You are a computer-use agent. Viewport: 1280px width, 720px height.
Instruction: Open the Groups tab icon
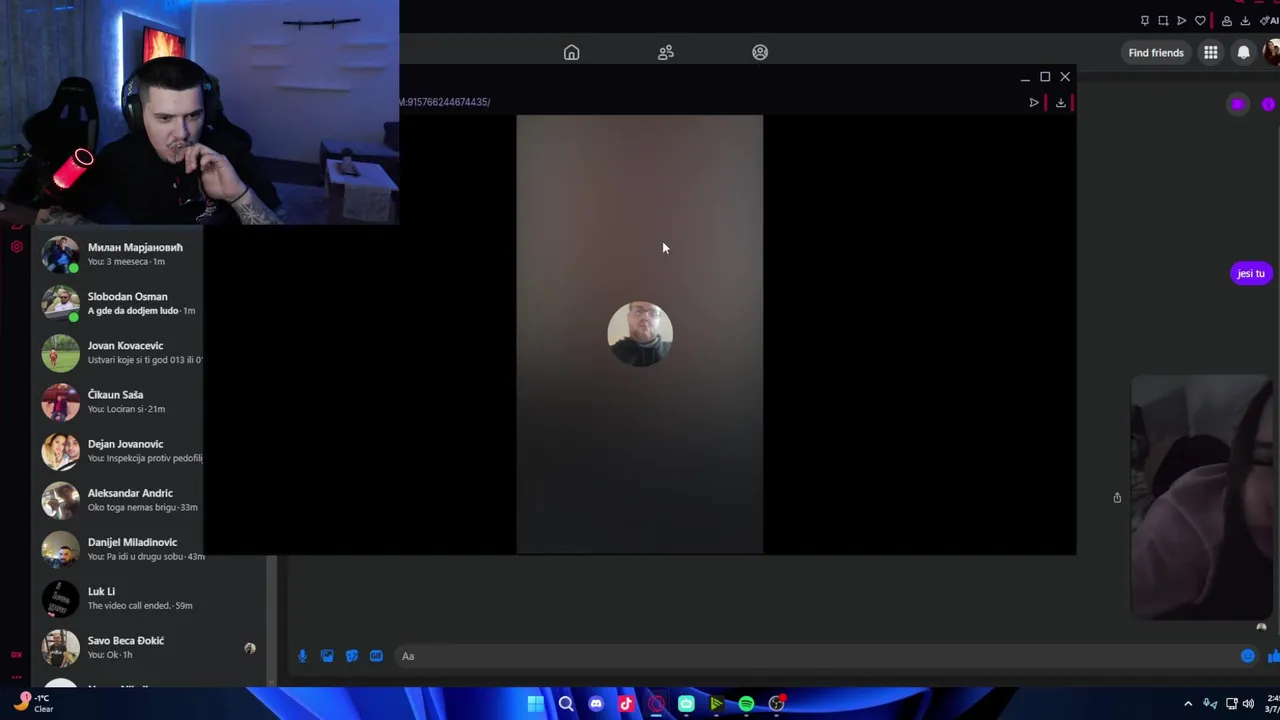point(760,52)
